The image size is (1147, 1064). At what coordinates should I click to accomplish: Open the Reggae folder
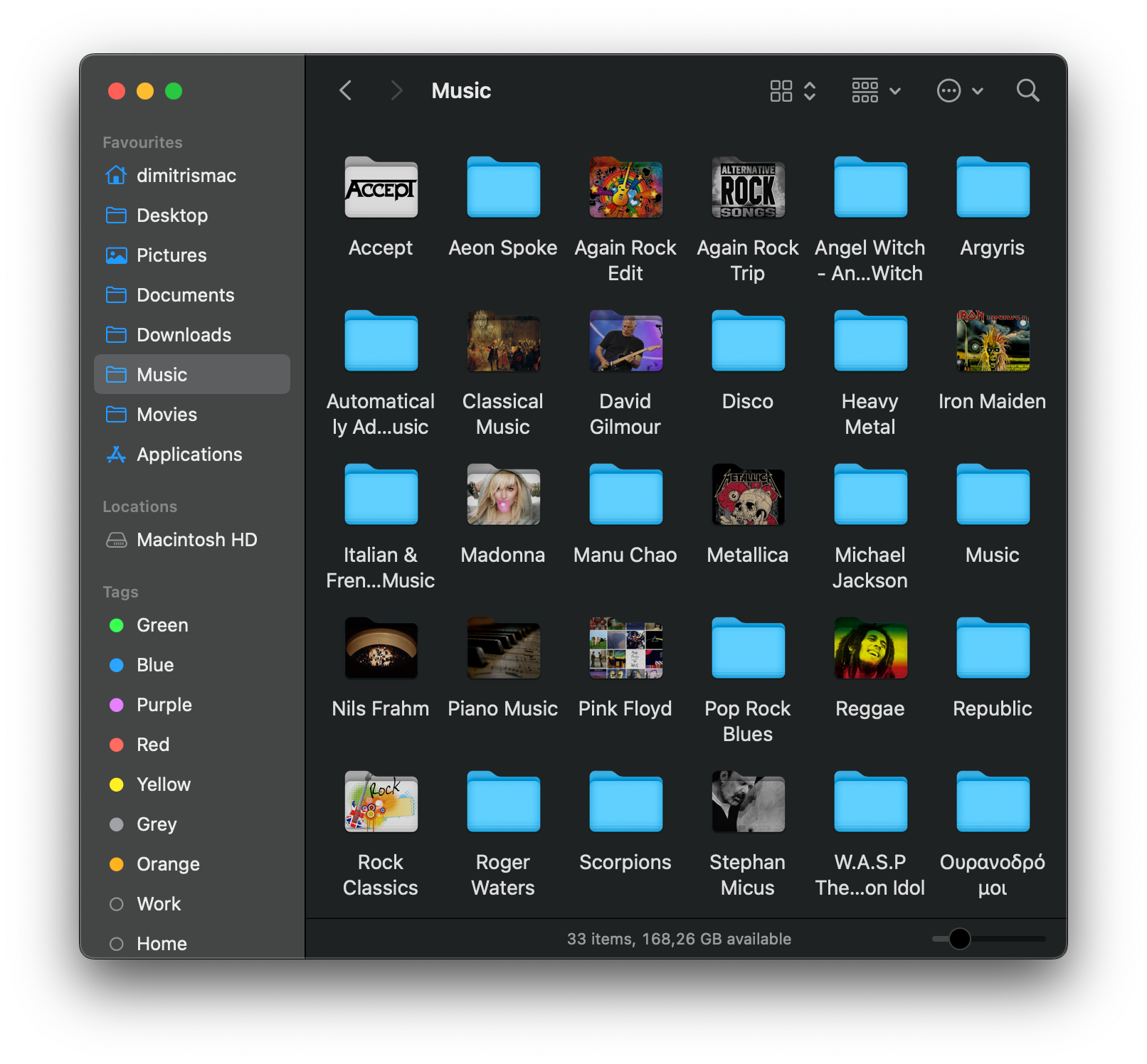click(870, 648)
